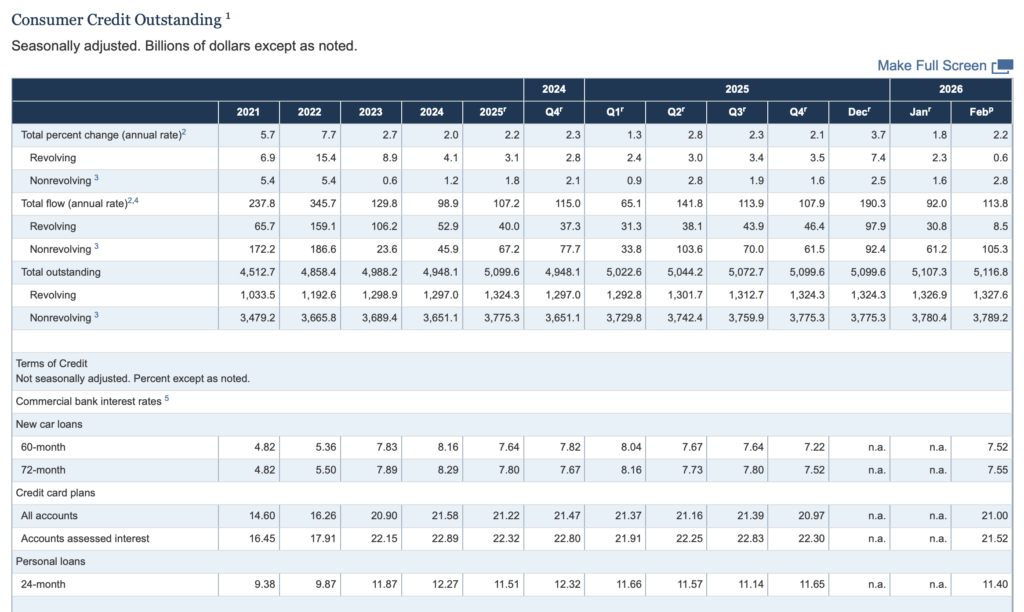This screenshot has width=1024, height=612.
Task: Select the Accounts assessed interest row label
Action: (x=85, y=539)
